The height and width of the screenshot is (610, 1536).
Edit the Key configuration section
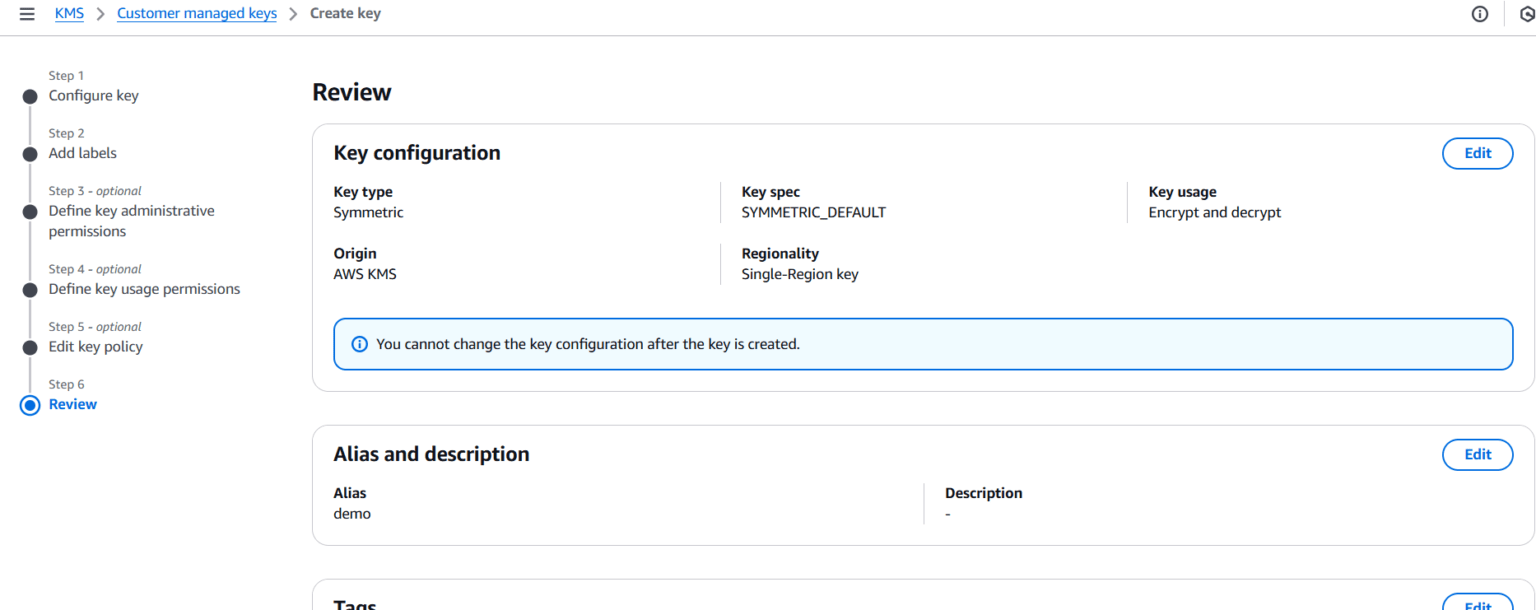tap(1477, 153)
